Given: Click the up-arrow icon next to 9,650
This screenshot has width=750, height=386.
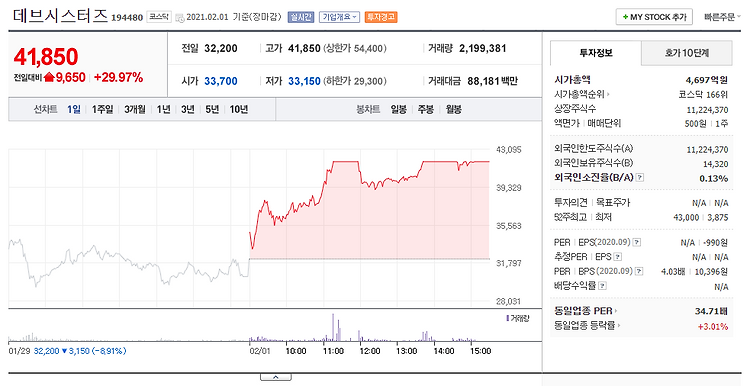Looking at the screenshot, I should [49, 77].
